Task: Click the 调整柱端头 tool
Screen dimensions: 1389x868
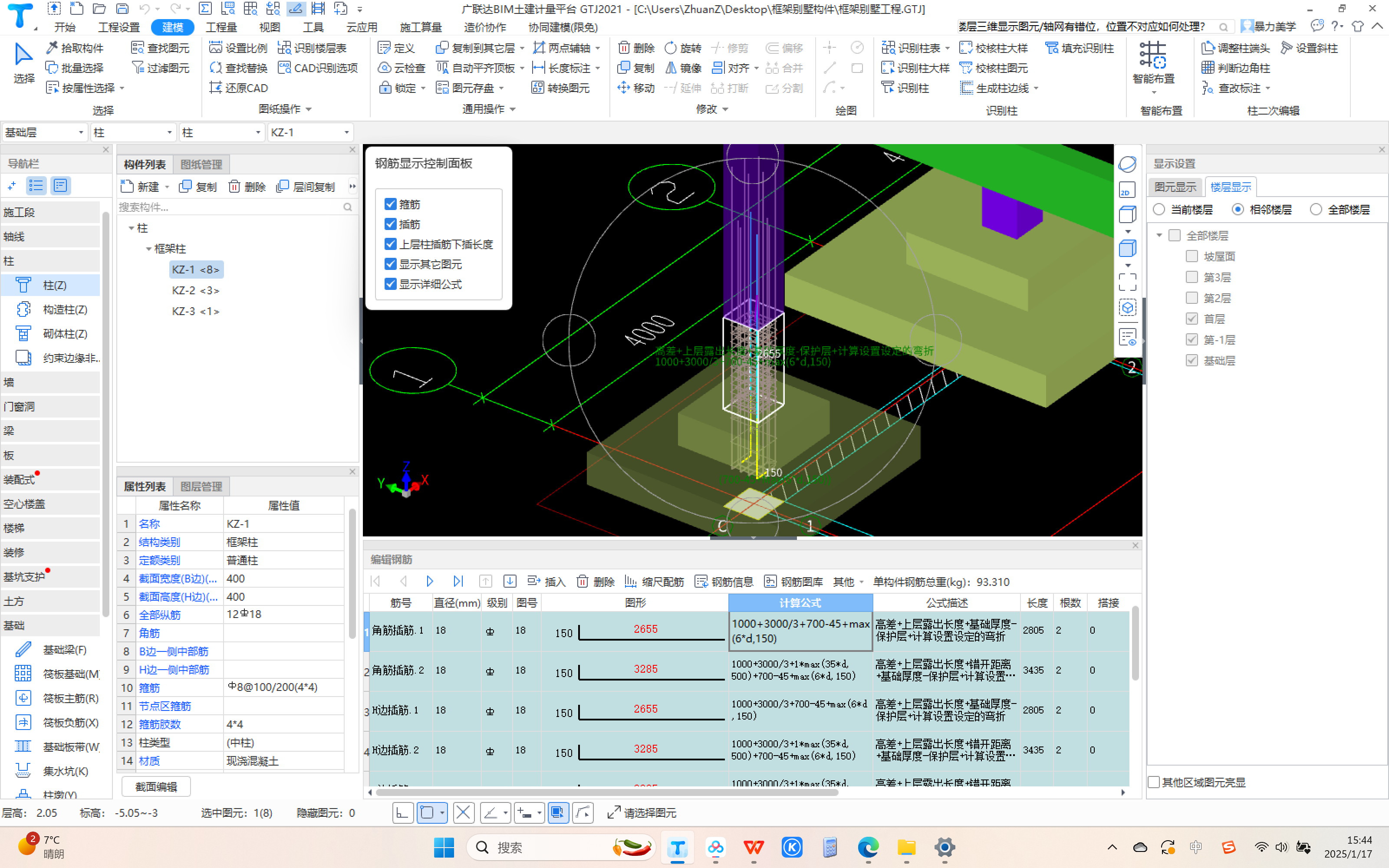Action: 1236,48
